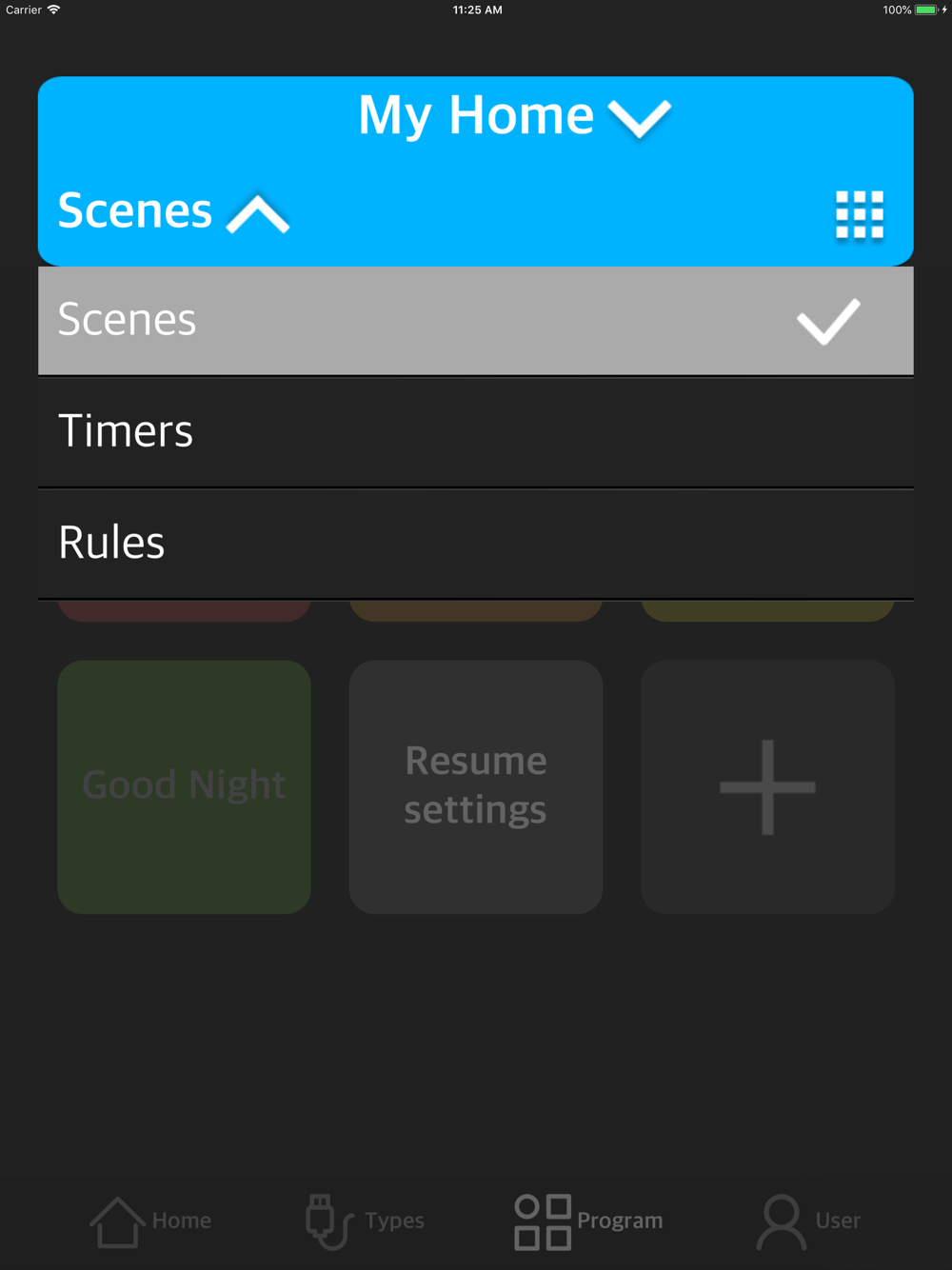The width and height of the screenshot is (952, 1270).
Task: Select the Timers option in list
Action: [476, 432]
